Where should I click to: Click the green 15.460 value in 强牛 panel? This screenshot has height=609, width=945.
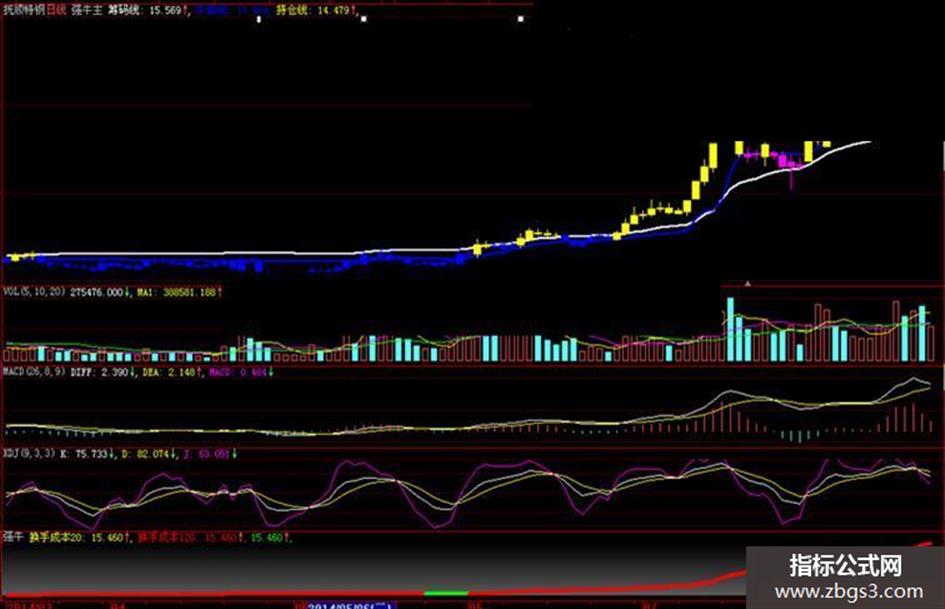click(269, 537)
